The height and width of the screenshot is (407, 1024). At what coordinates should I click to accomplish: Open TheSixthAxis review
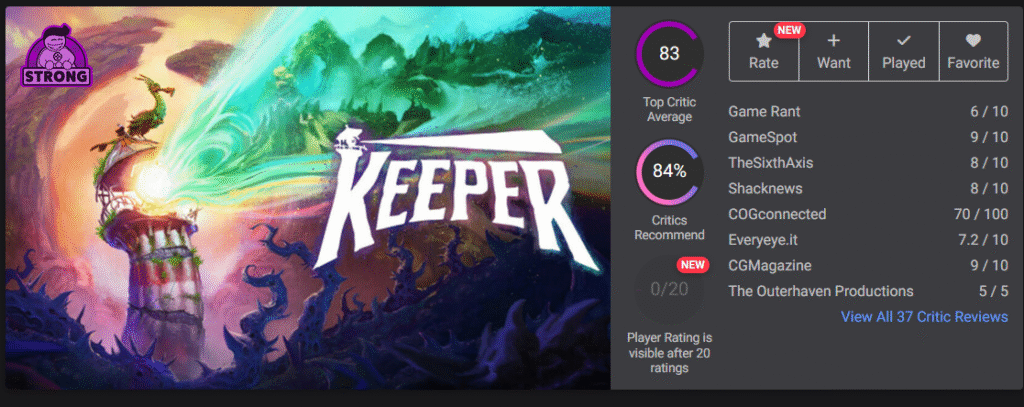[x=775, y=162]
